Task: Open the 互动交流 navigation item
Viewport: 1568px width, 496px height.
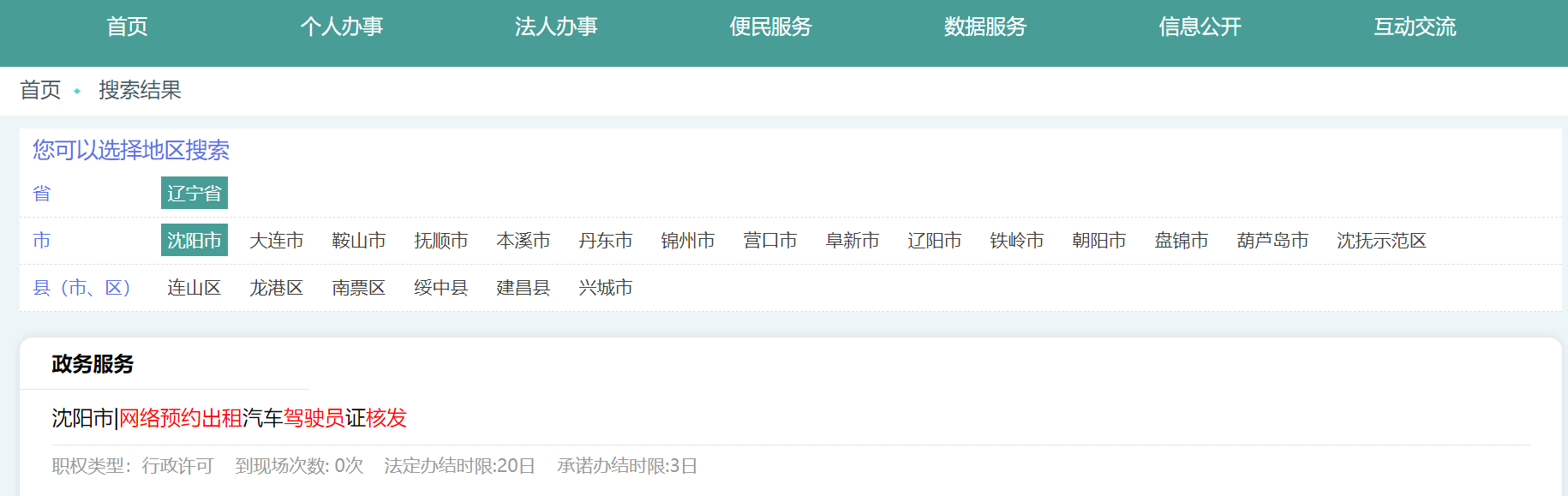Action: 1415,27
